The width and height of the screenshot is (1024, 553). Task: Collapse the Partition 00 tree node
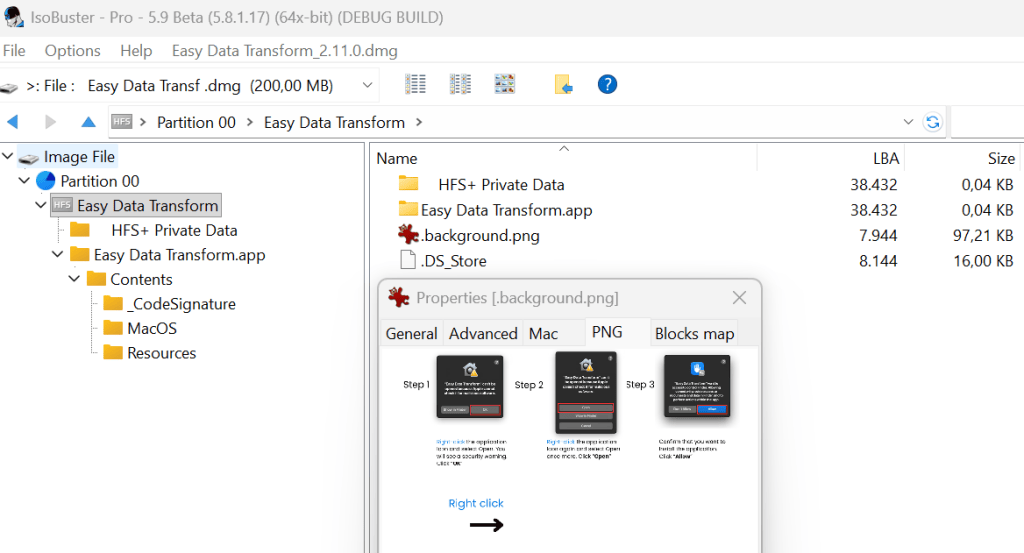point(24,180)
